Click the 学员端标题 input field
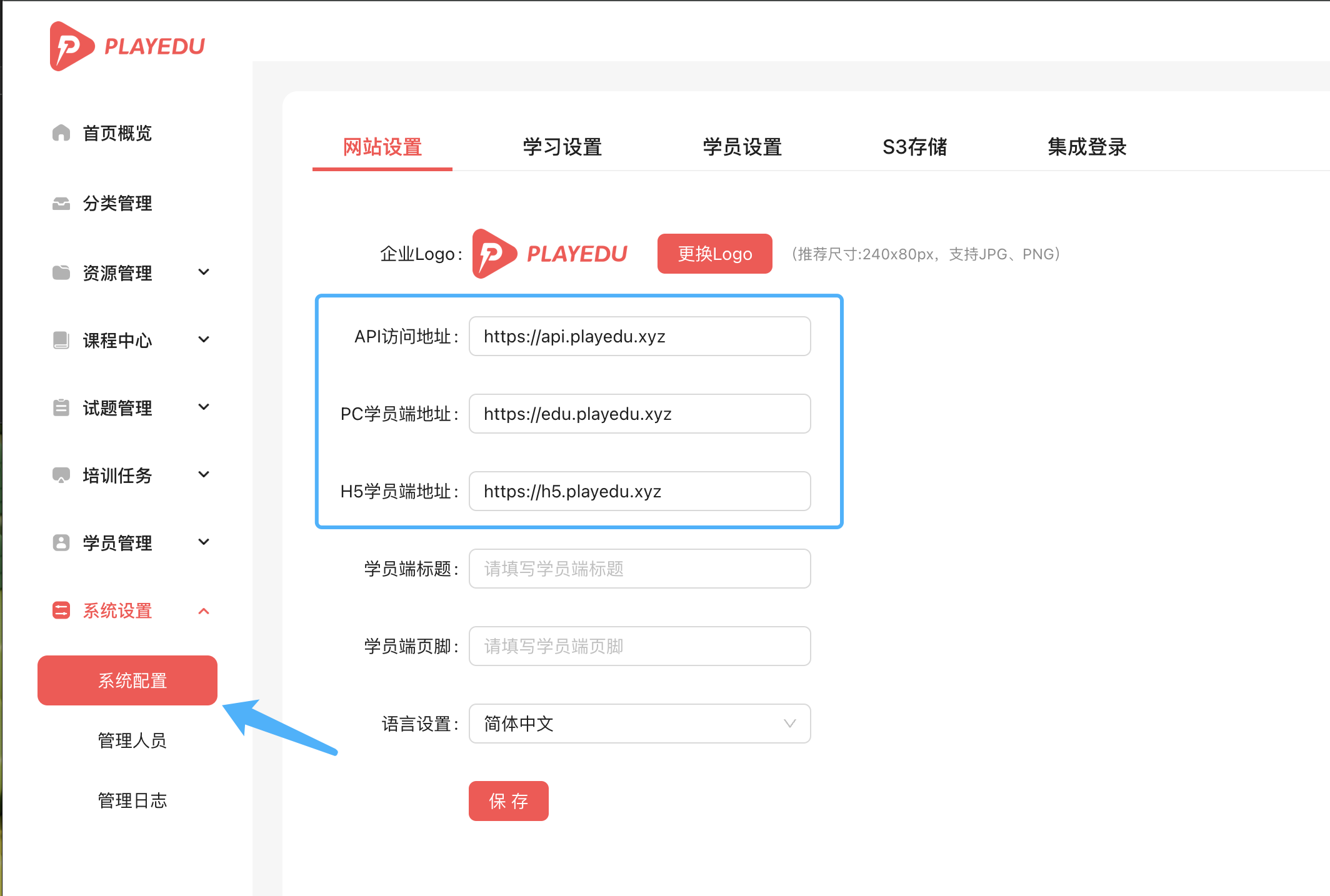The width and height of the screenshot is (1330, 896). (639, 569)
